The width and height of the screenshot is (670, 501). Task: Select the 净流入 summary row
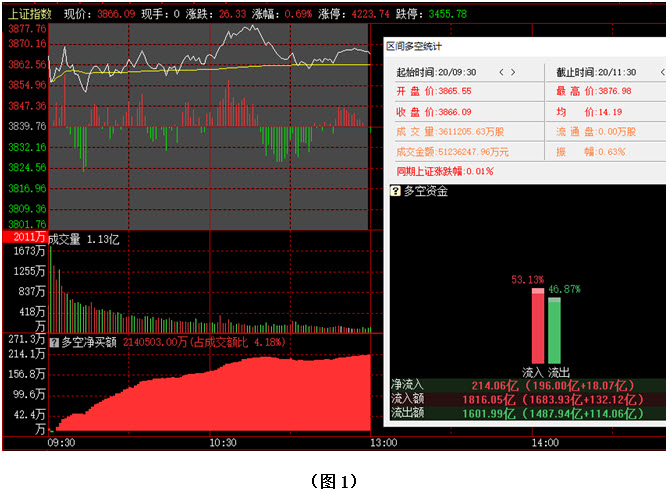click(527, 384)
